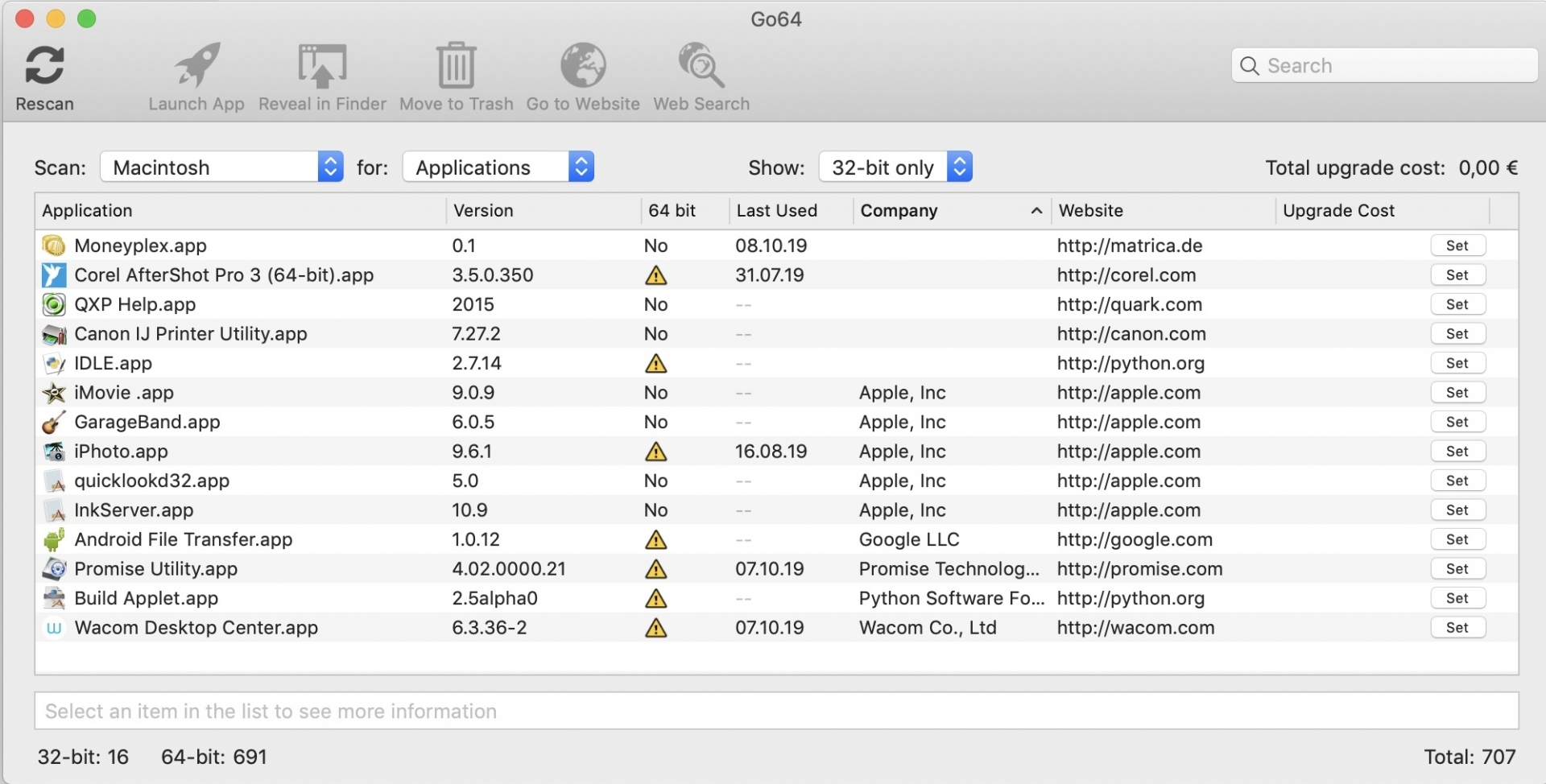Click the Canon IJ Printer Utility icon
The image size is (1546, 784).
(54, 334)
